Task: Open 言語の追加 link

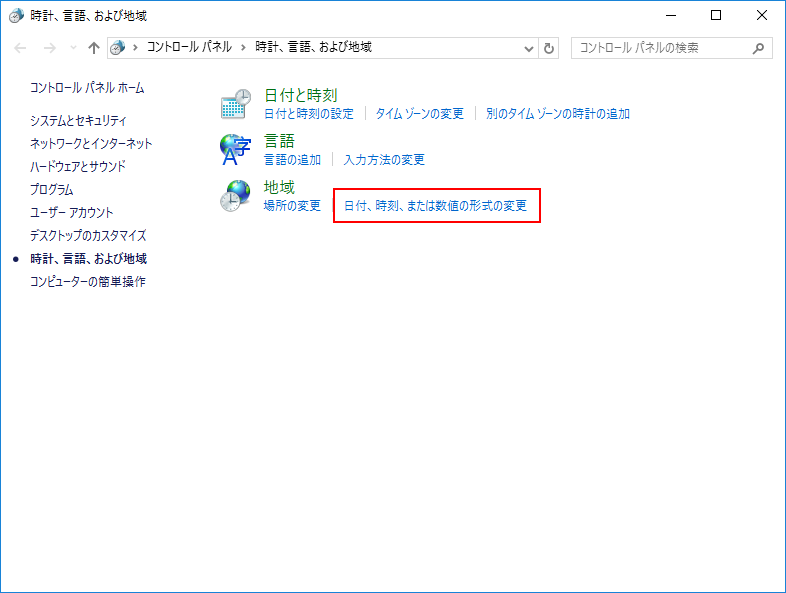Action: [292, 160]
